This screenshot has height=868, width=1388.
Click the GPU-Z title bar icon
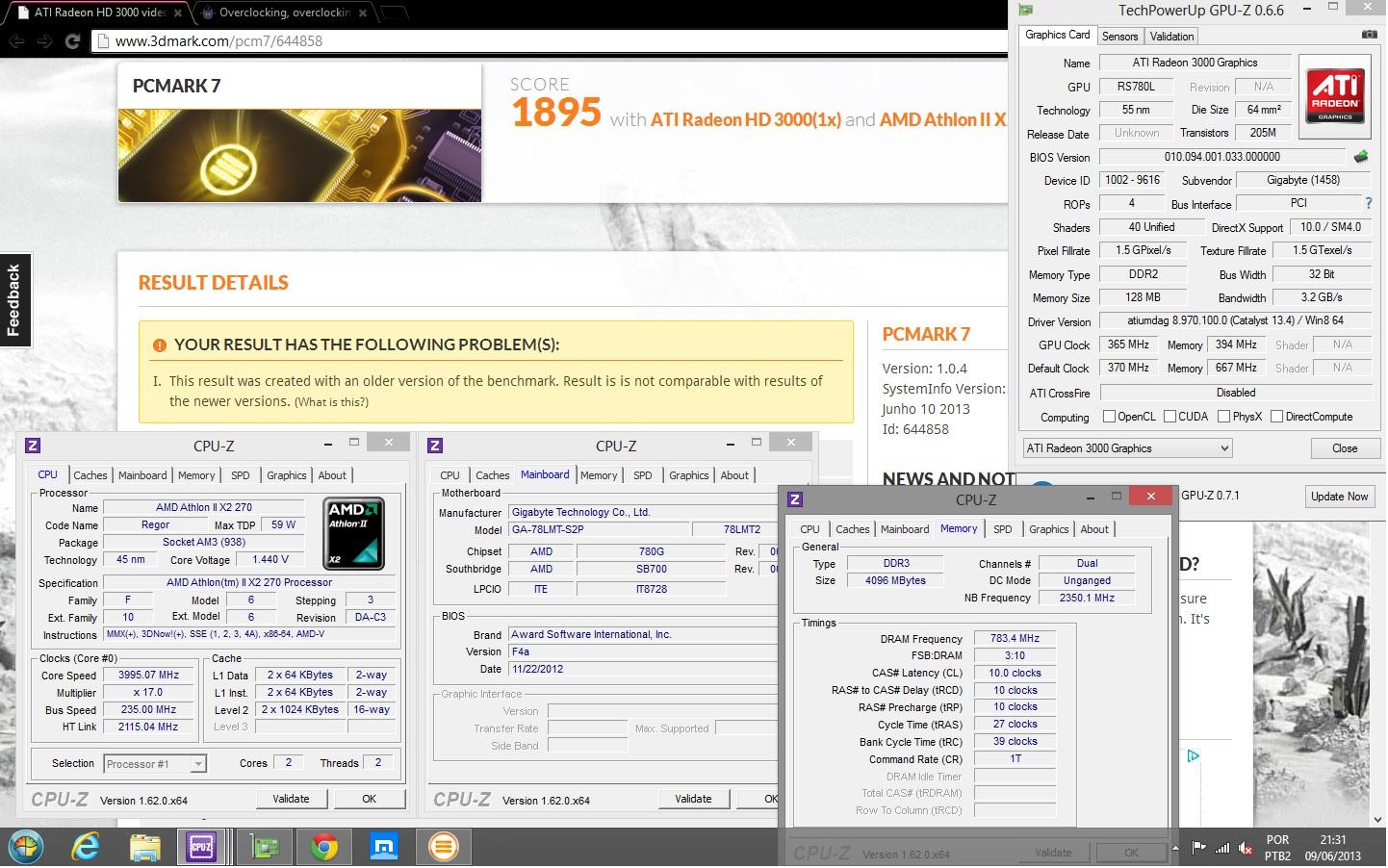(1026, 10)
